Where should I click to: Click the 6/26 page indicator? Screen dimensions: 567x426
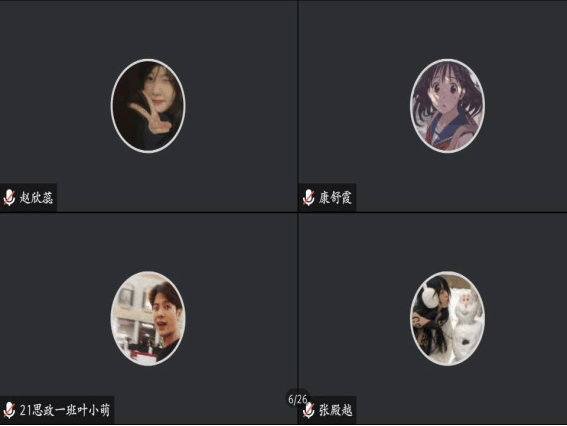(298, 399)
